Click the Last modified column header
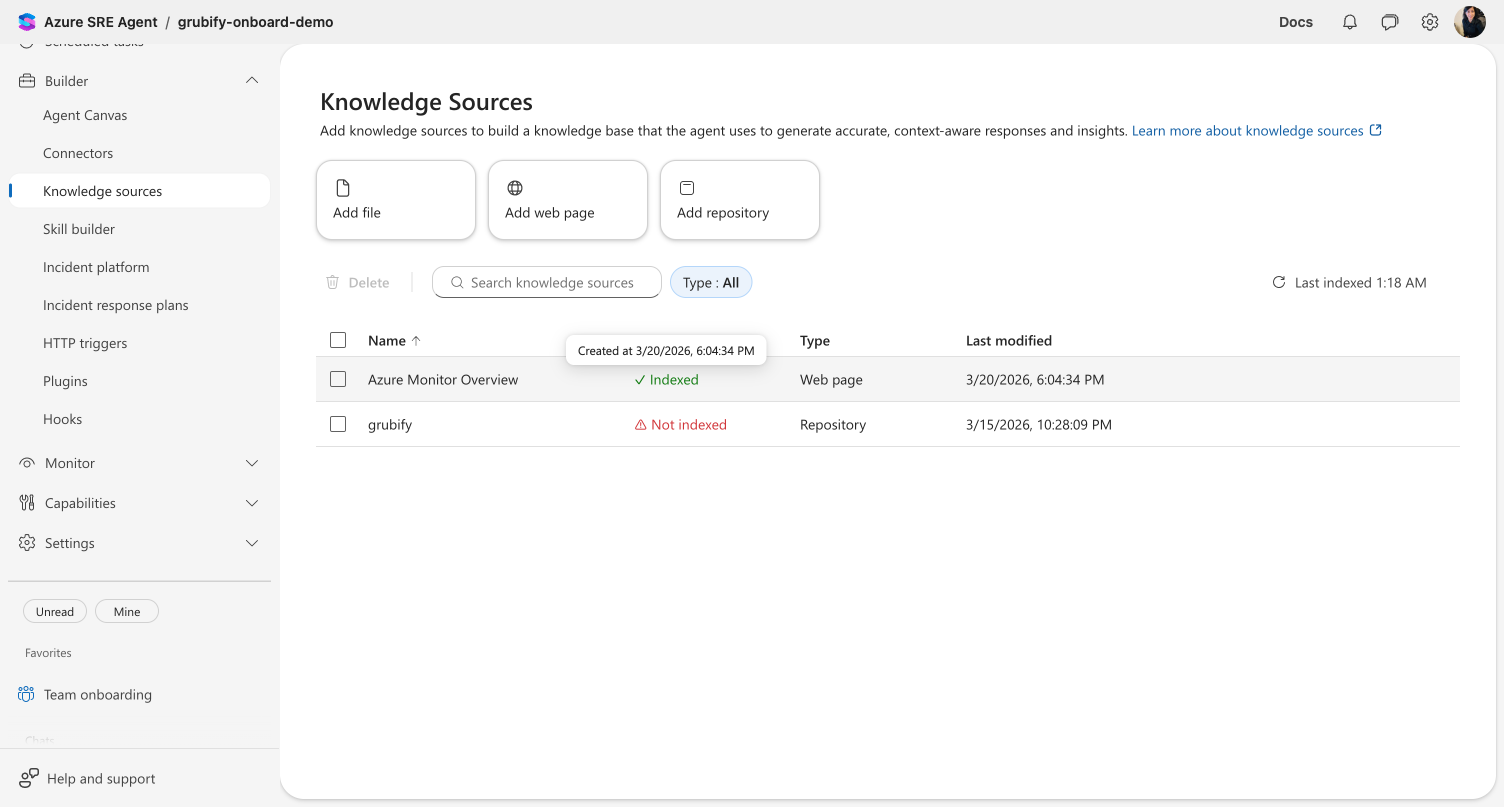 pos(1009,341)
